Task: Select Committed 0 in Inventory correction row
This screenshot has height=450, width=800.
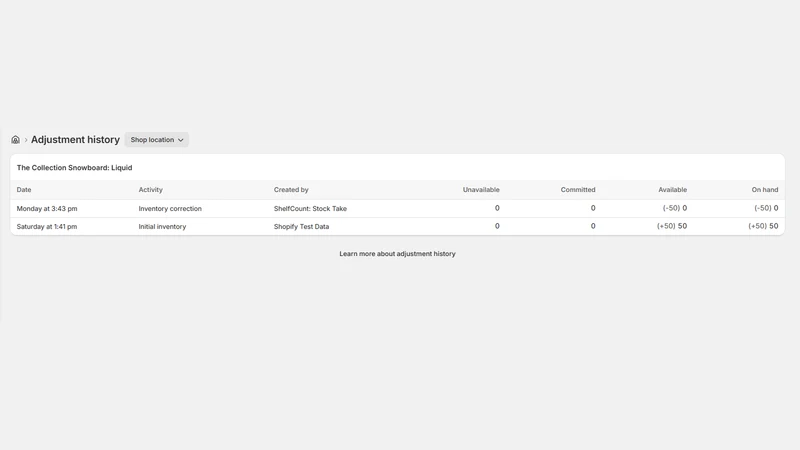Action: (593, 208)
